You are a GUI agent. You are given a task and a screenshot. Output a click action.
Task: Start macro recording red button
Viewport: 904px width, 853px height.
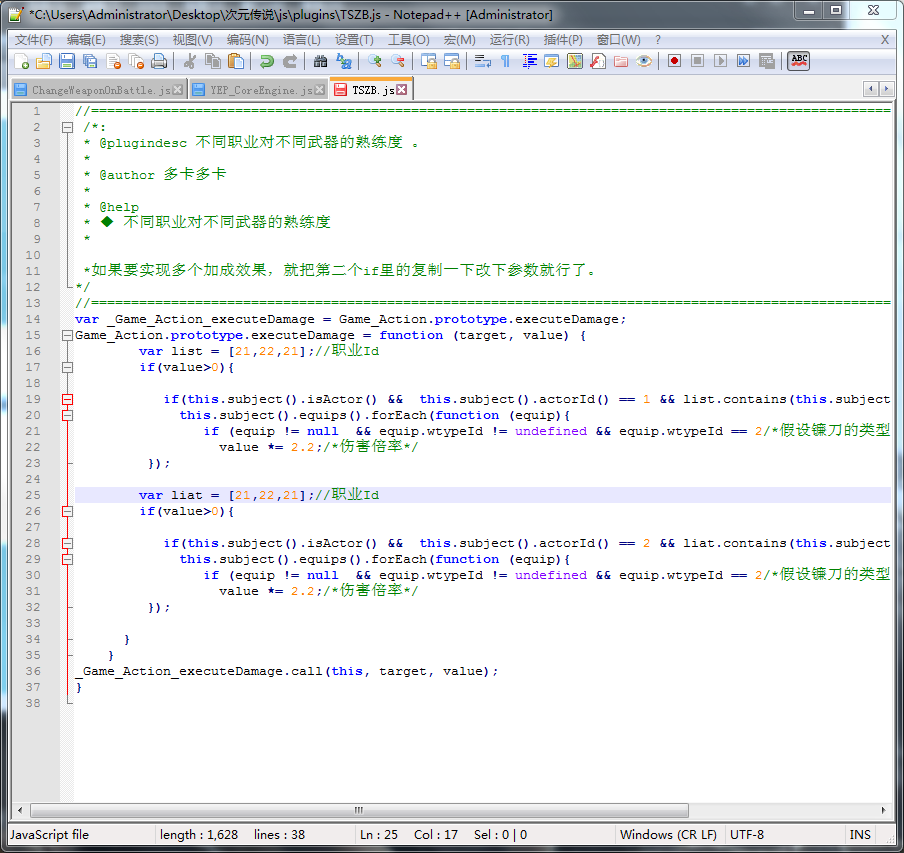[674, 61]
